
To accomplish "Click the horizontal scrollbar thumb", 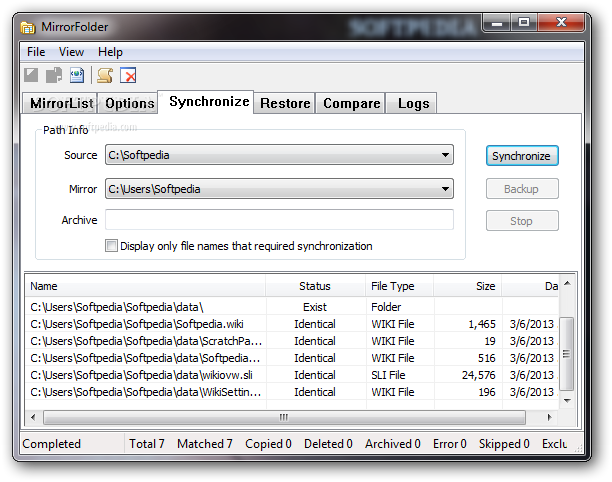I will [284, 417].
